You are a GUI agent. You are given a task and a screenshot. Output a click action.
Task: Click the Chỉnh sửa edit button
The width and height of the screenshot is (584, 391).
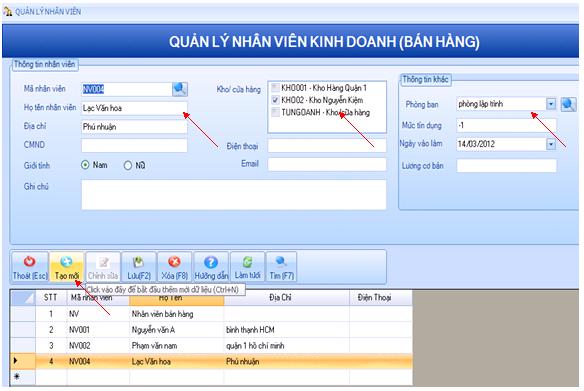click(x=103, y=267)
